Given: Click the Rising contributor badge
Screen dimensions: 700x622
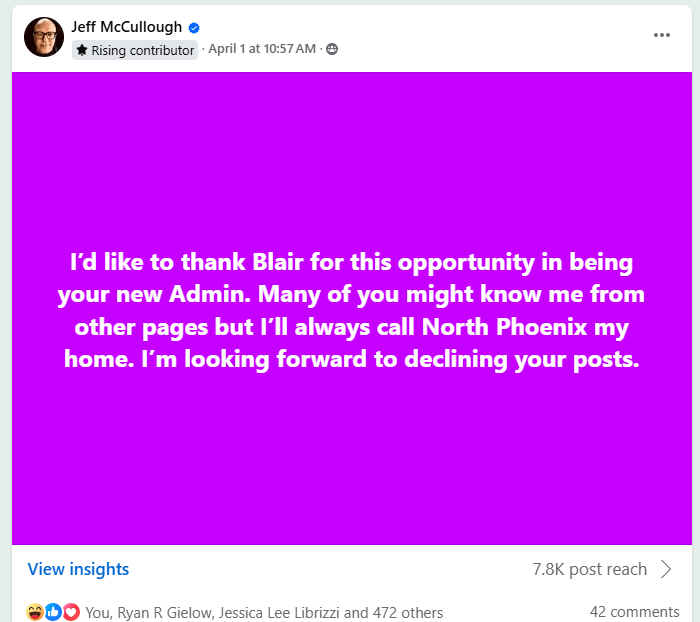Looking at the screenshot, I should (135, 50).
